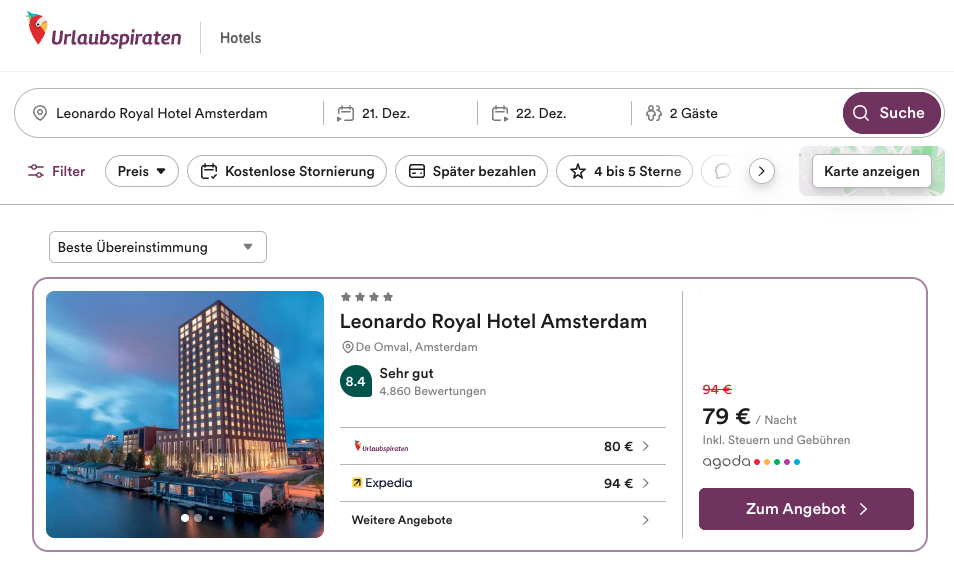954x570 pixels.
Task: Open the Preis dropdown
Action: point(141,171)
